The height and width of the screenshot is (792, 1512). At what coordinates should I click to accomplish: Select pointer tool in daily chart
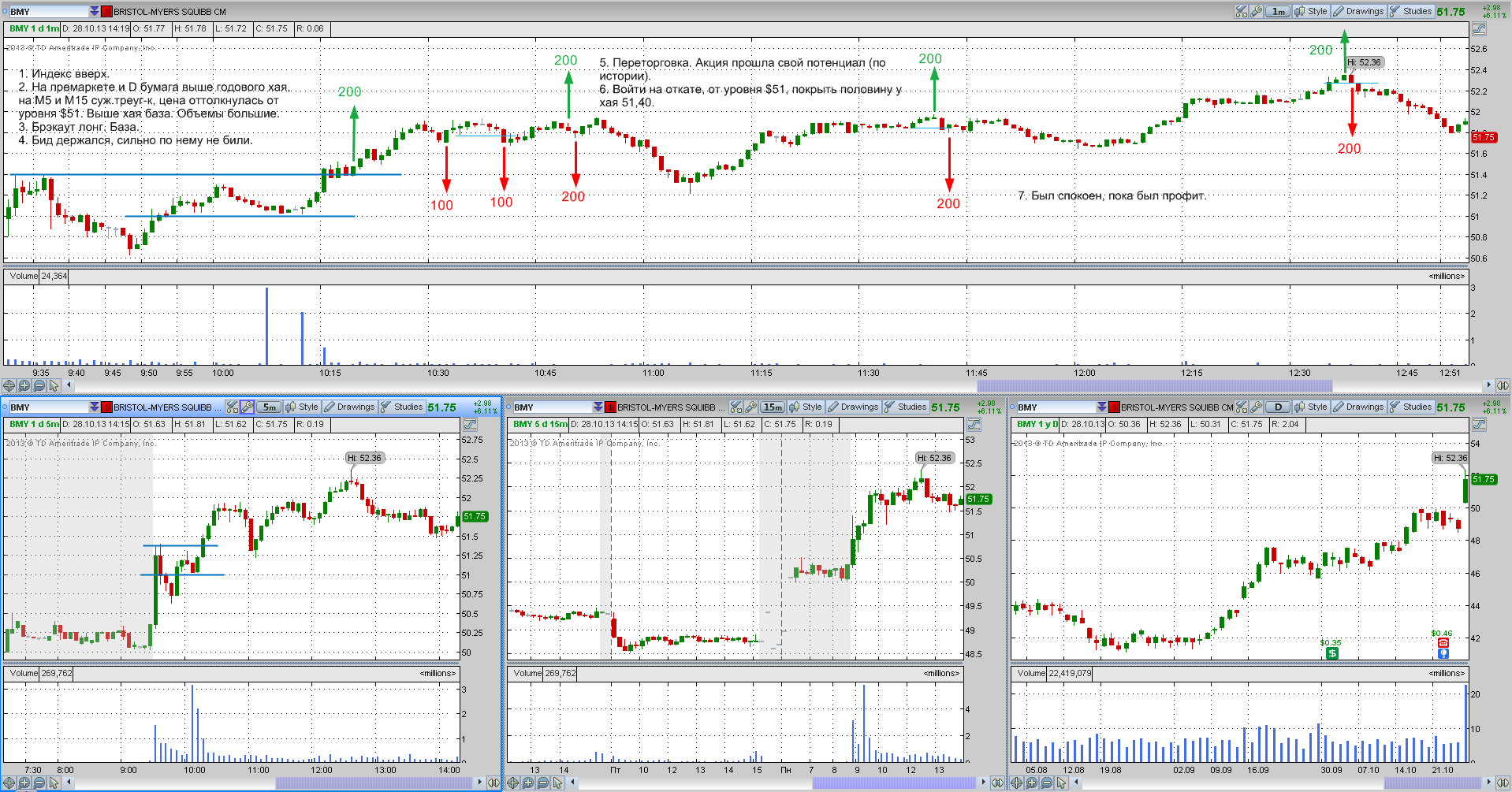point(1061,783)
